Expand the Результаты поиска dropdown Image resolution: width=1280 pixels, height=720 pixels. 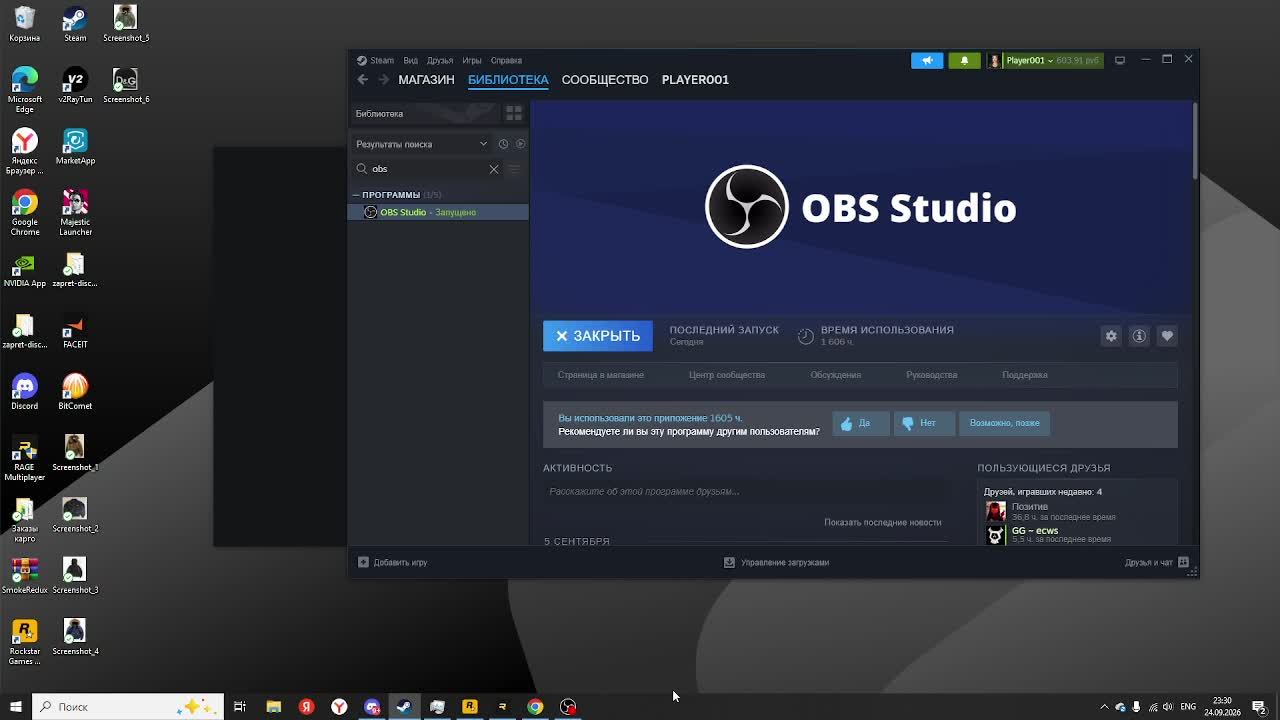(422, 144)
